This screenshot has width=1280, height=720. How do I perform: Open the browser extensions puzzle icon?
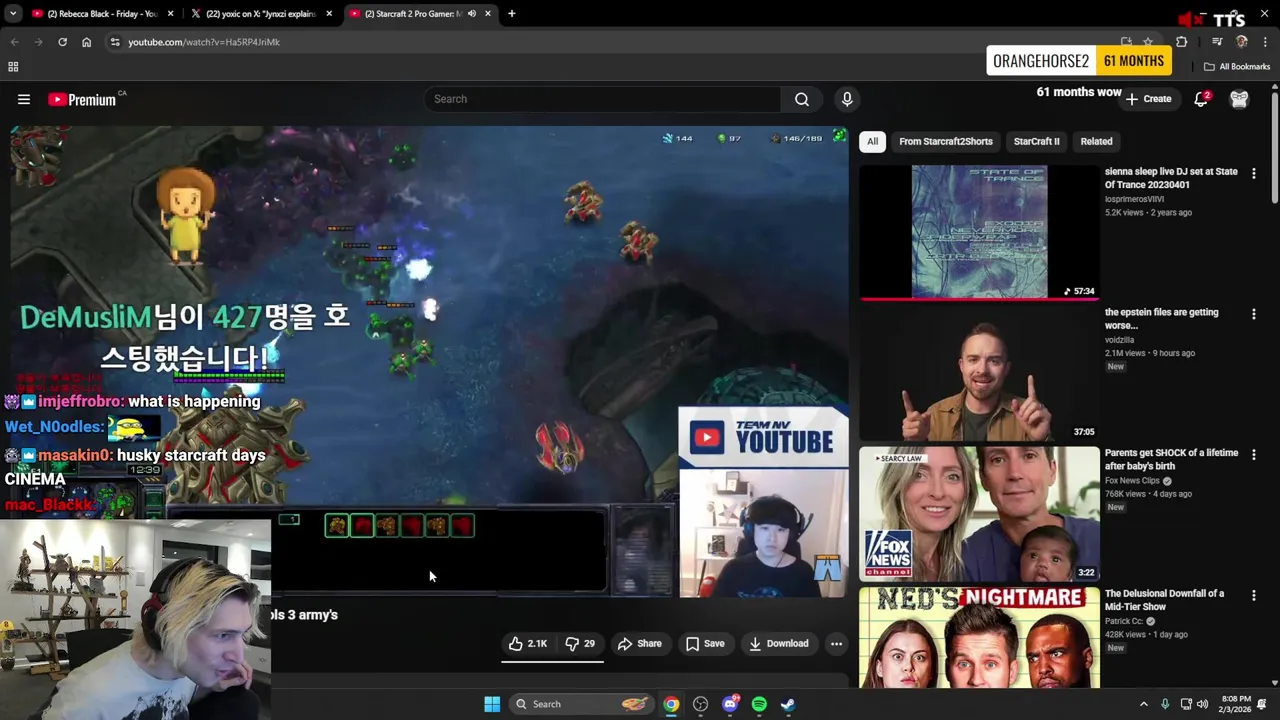[1181, 42]
